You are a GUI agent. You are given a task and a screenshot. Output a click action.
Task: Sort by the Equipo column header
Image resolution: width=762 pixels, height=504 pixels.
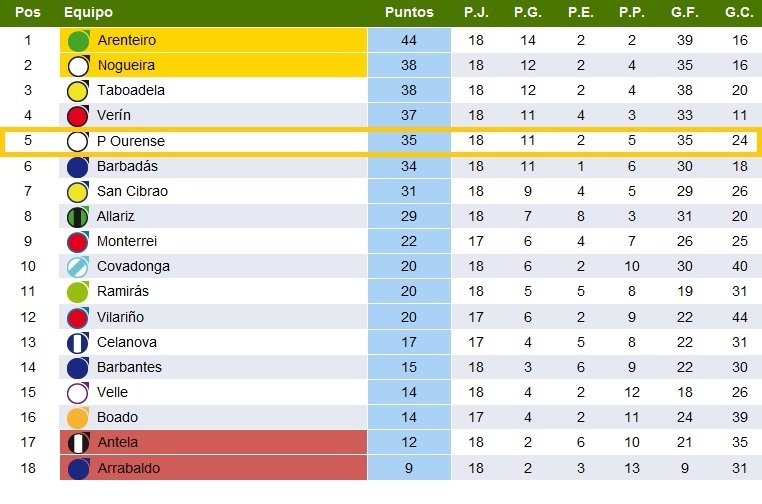(x=88, y=12)
